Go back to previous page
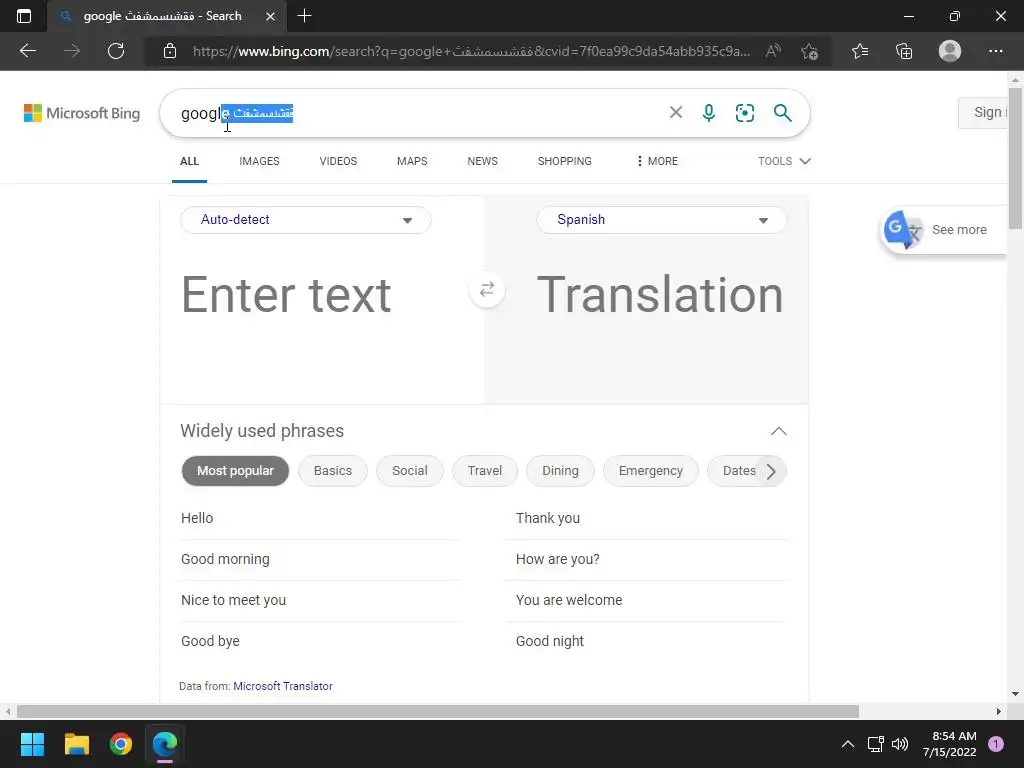Image resolution: width=1024 pixels, height=768 pixels. pos(28,51)
